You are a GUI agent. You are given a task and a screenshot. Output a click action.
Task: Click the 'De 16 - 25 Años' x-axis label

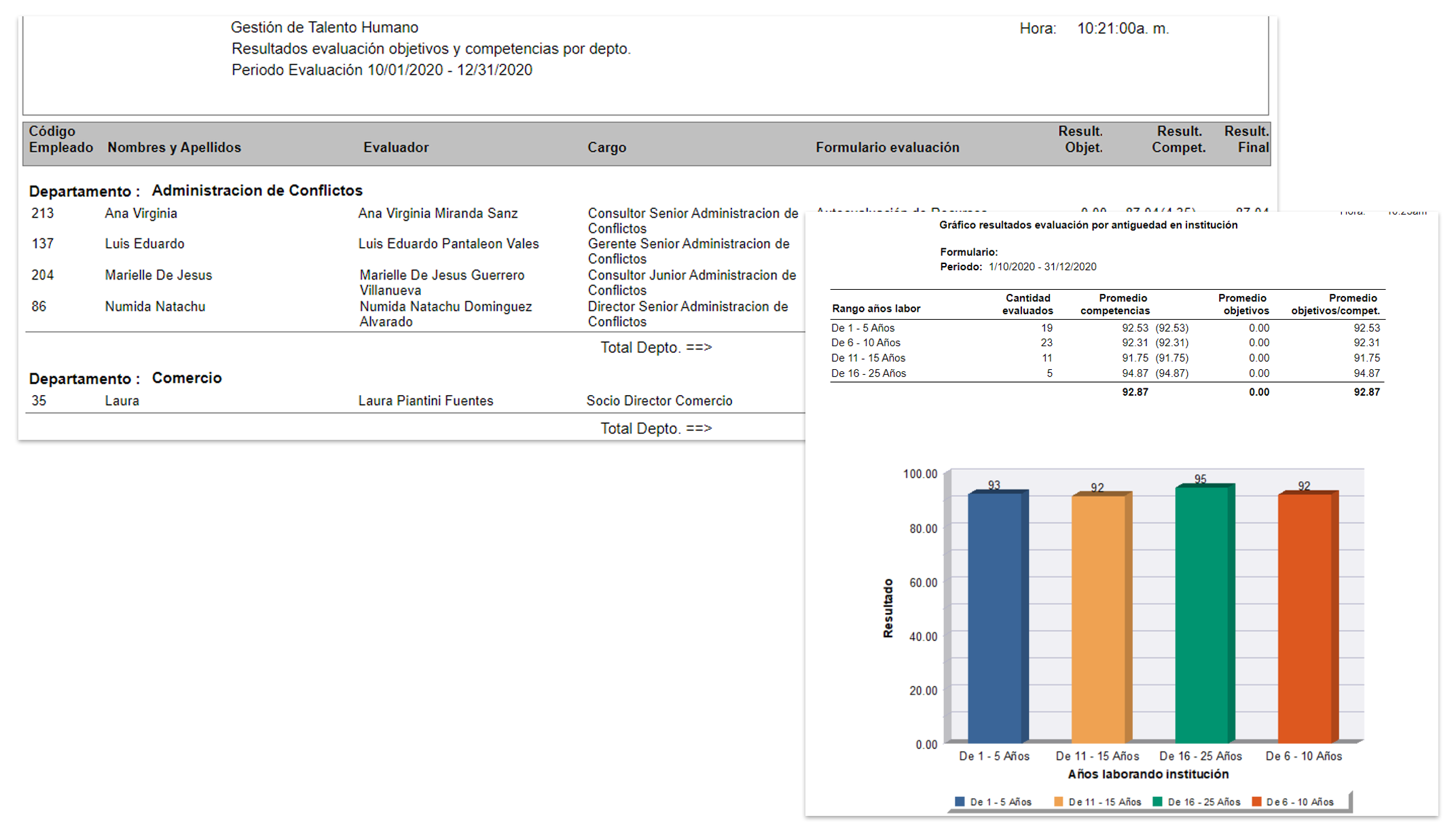[1201, 756]
